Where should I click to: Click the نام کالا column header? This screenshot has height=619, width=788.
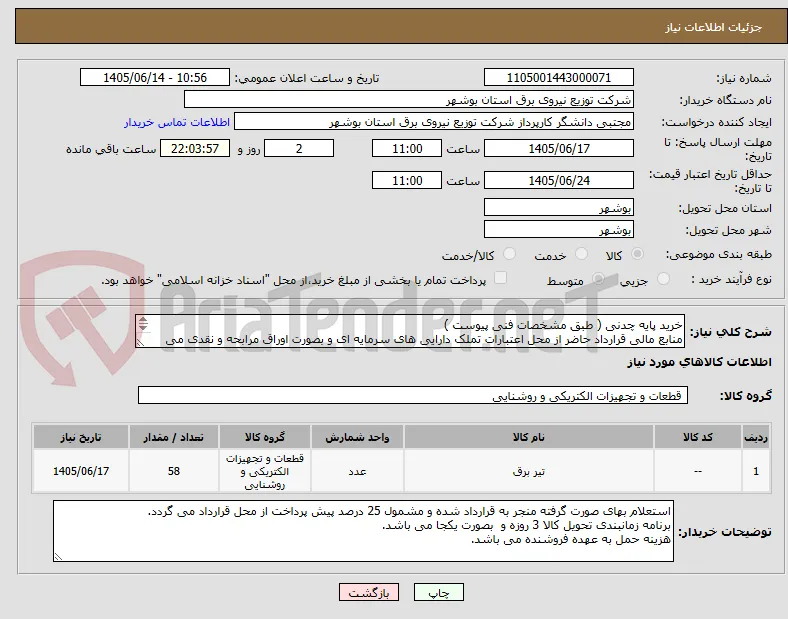529,437
